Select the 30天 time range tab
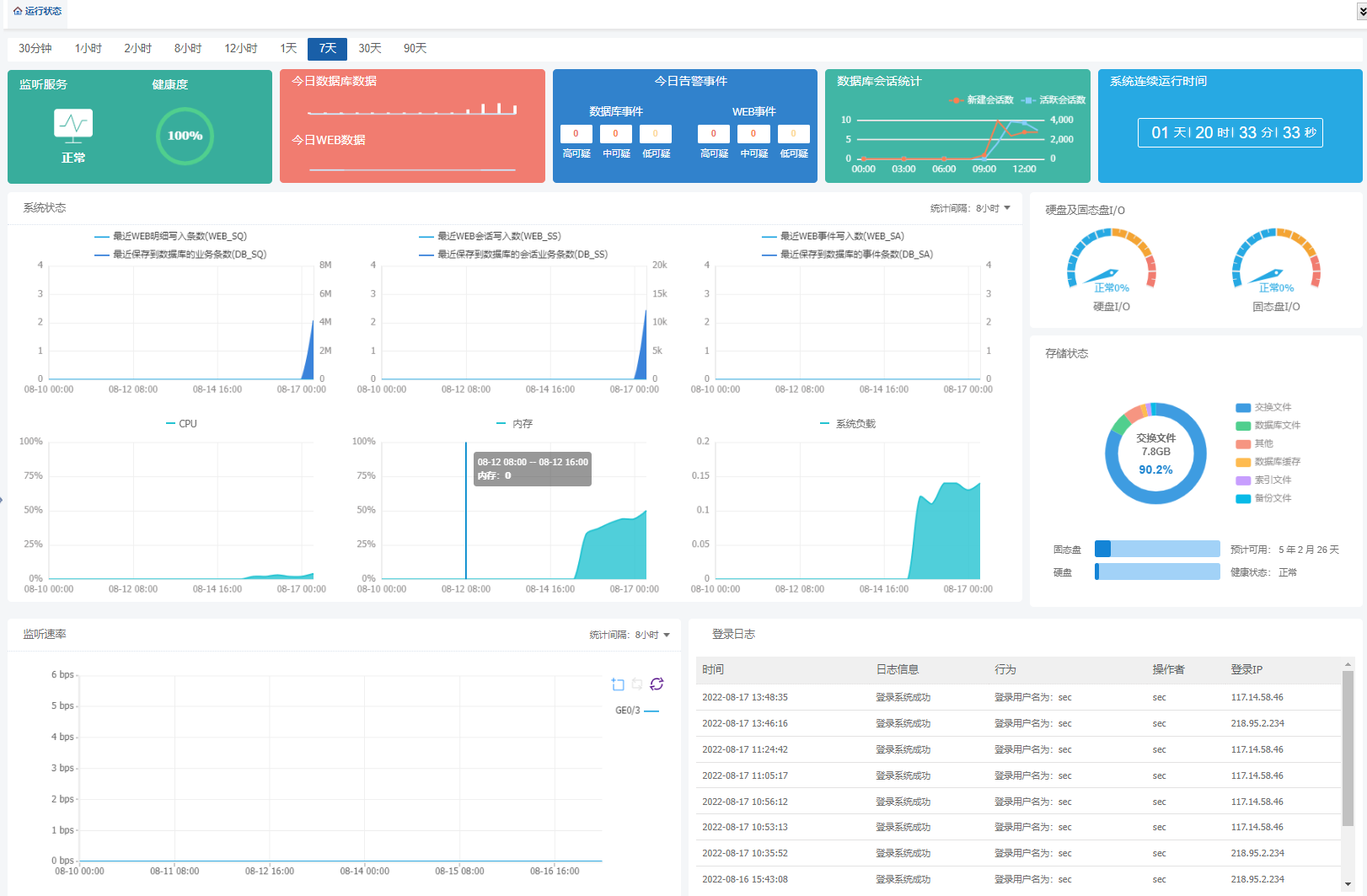This screenshot has width=1367, height=896. point(370,49)
